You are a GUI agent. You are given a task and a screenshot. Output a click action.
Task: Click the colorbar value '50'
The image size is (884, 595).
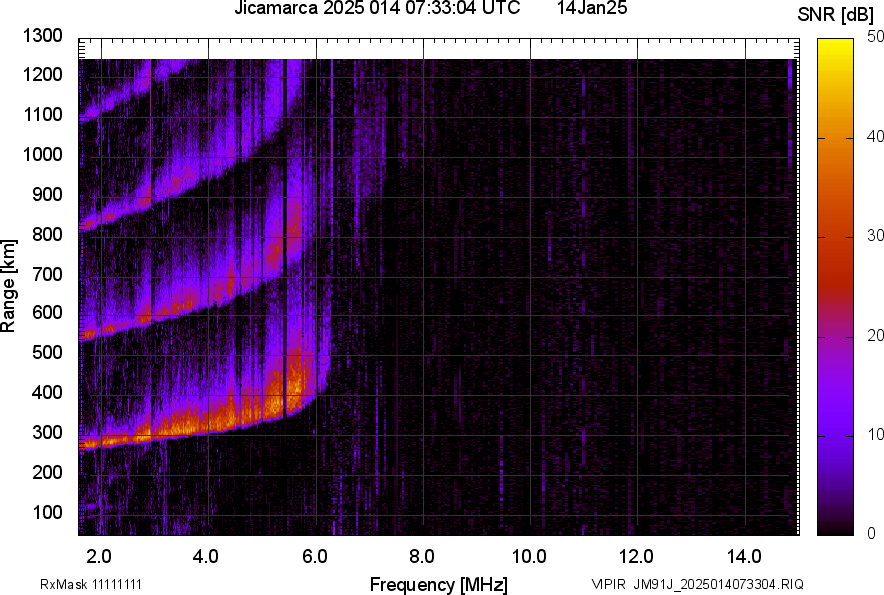876,37
